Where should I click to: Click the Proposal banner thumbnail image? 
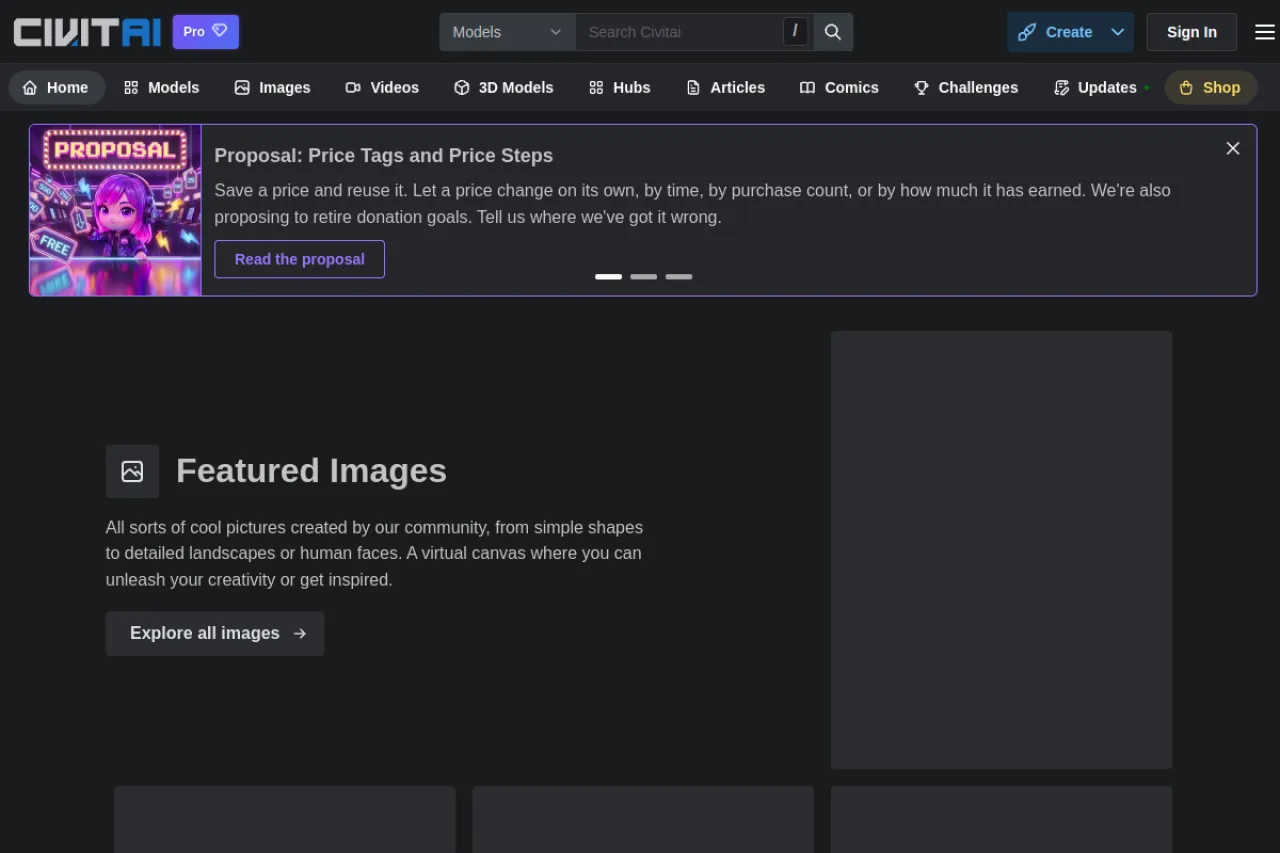point(116,210)
